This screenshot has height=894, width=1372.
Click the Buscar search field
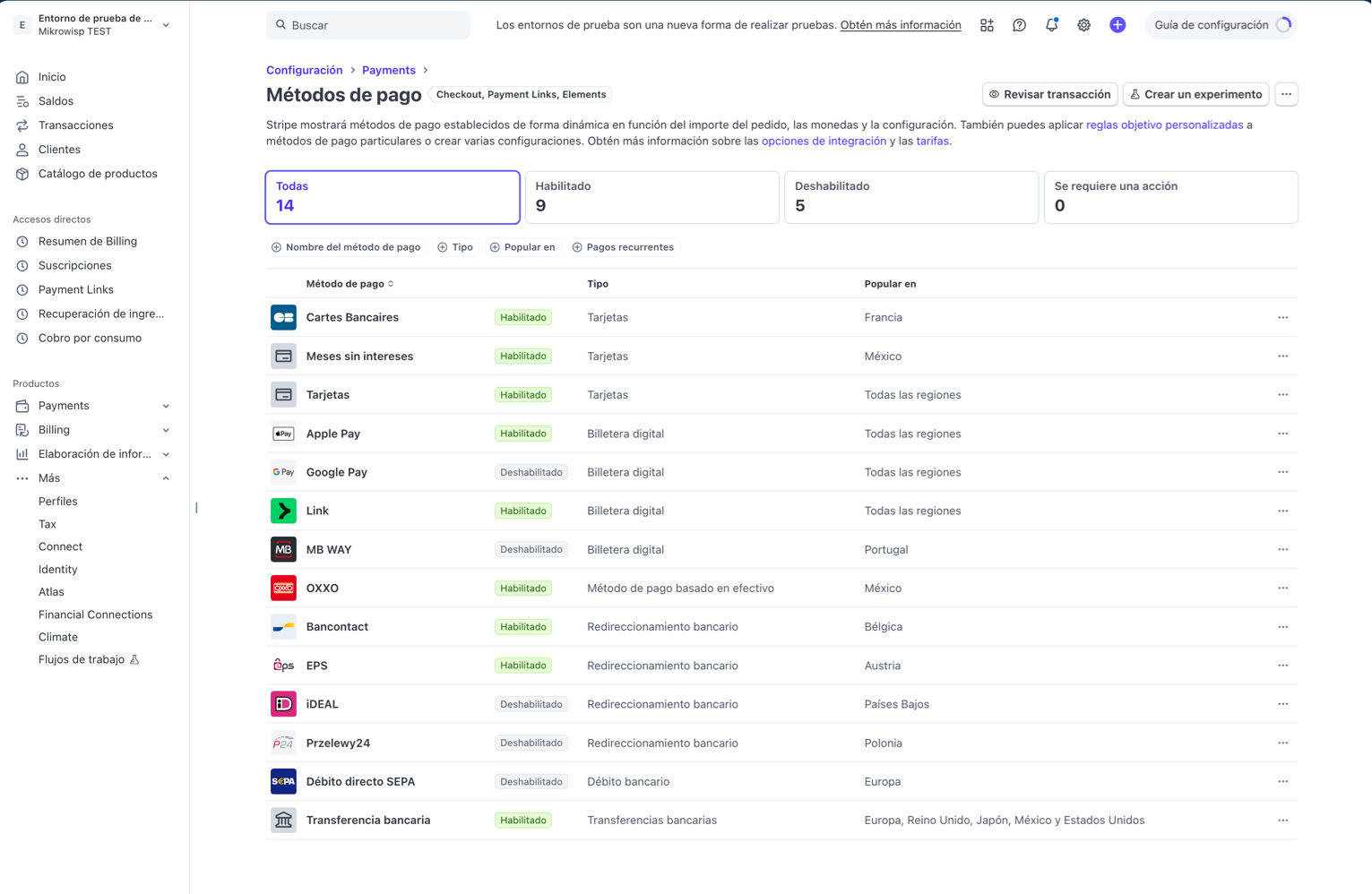[x=368, y=25]
